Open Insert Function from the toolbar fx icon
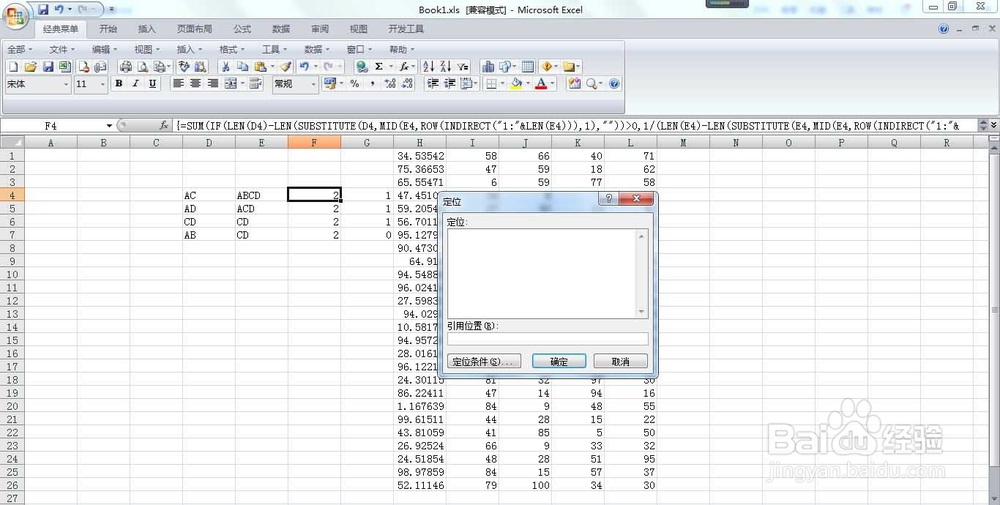This screenshot has height=505, width=1000. click(x=404, y=66)
